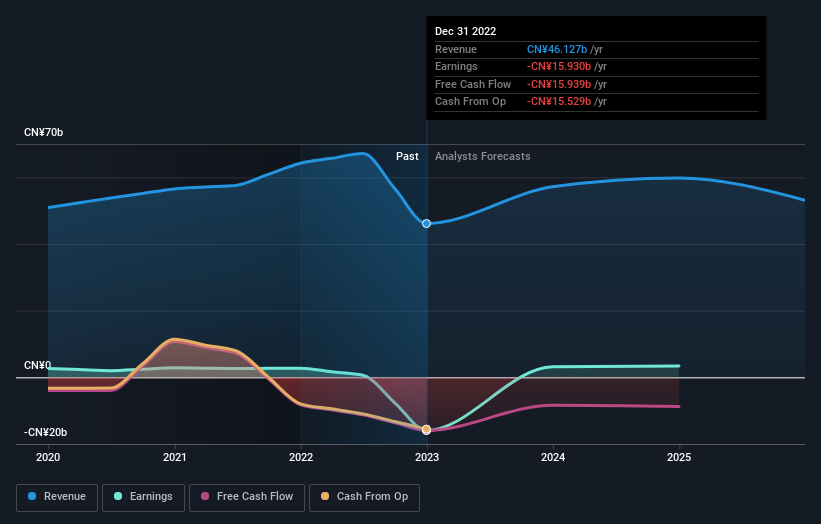Click the Past label in chart
This screenshot has height=524, width=821.
click(407, 157)
